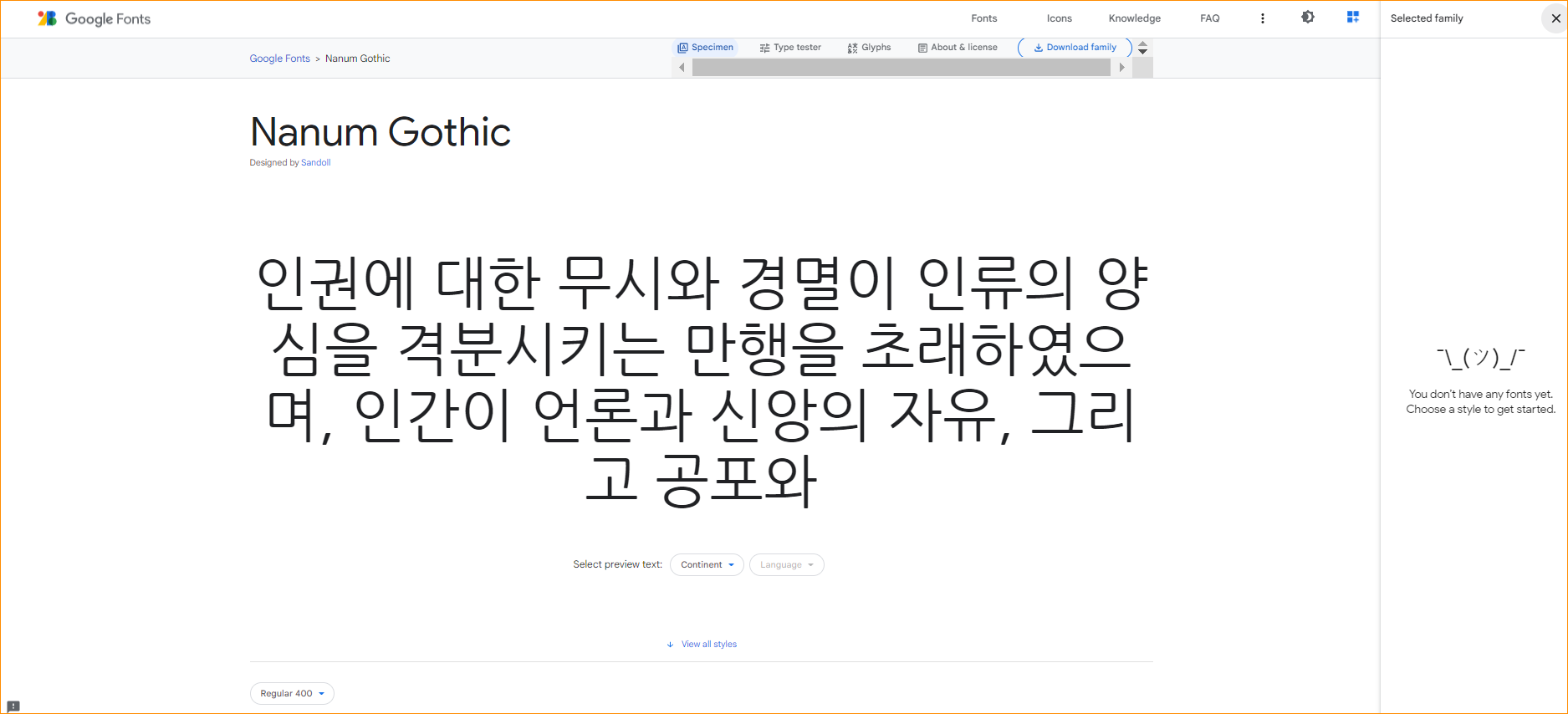Go to Knowledge section
Viewport: 1568px width, 714px height.
coord(1134,18)
